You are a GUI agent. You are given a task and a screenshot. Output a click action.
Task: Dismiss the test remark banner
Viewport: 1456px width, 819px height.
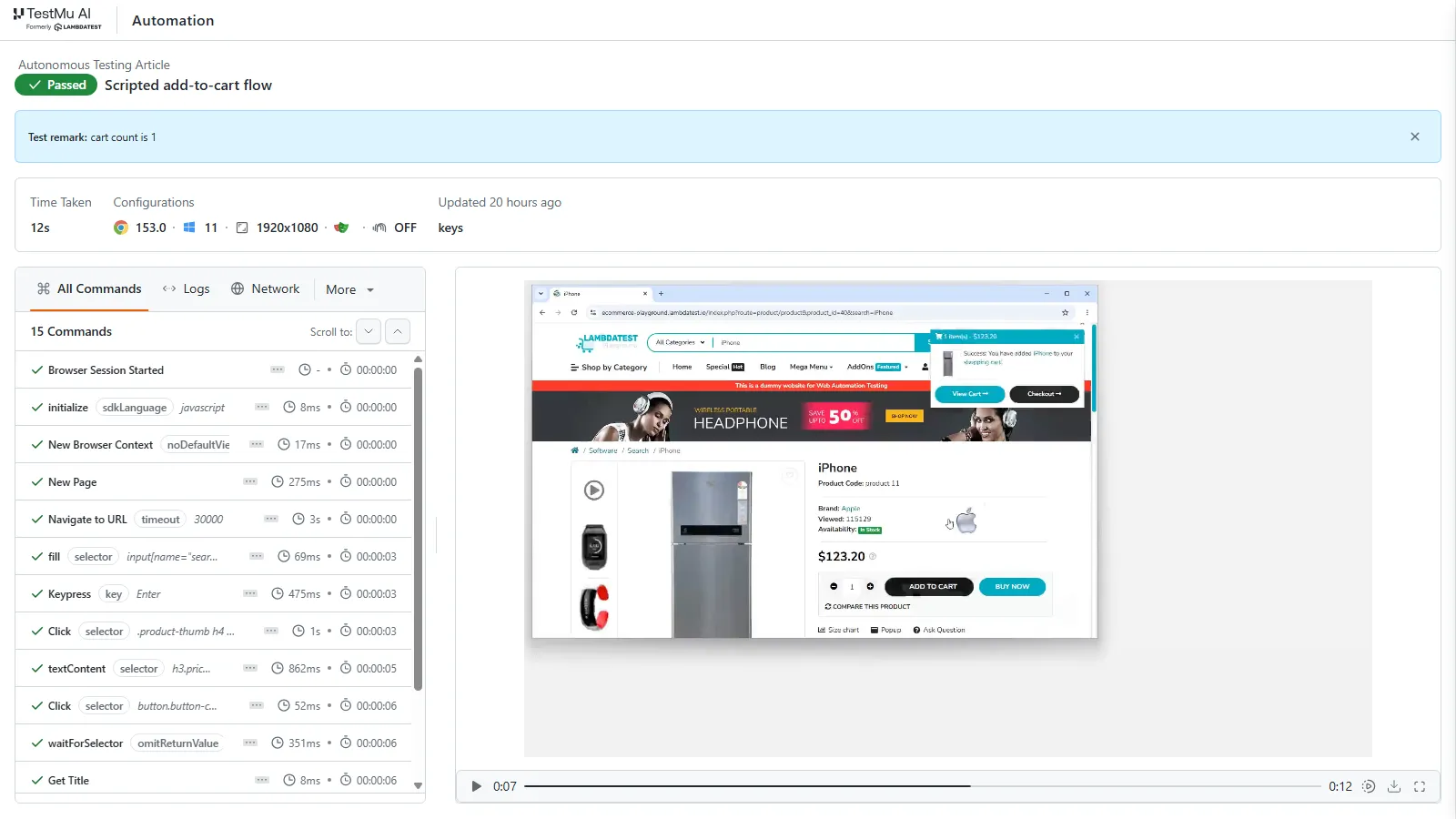[x=1415, y=136]
